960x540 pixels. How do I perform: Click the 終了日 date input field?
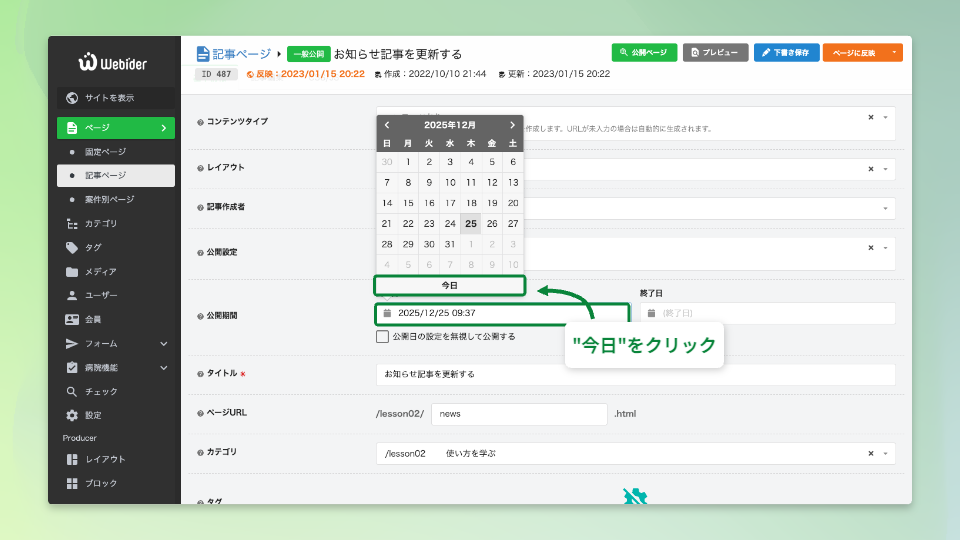[767, 313]
